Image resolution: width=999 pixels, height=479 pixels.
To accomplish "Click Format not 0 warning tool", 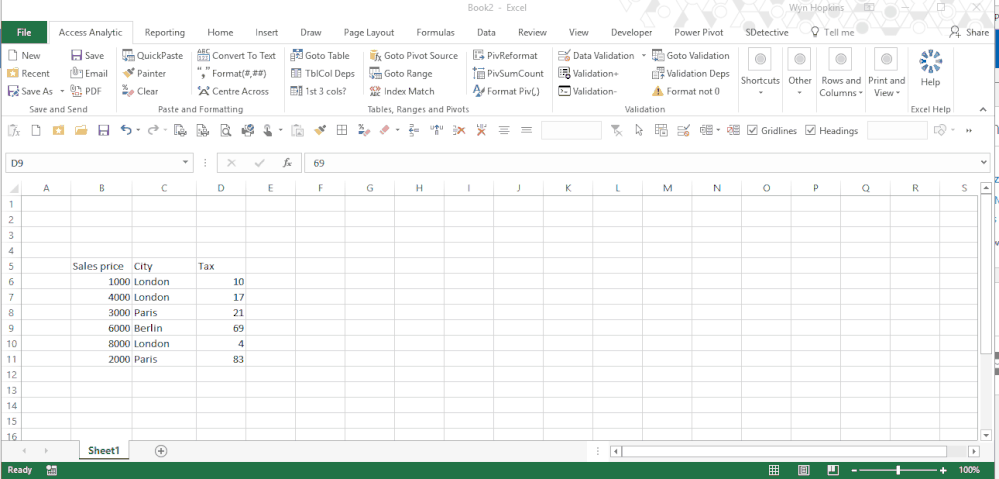I will point(686,91).
